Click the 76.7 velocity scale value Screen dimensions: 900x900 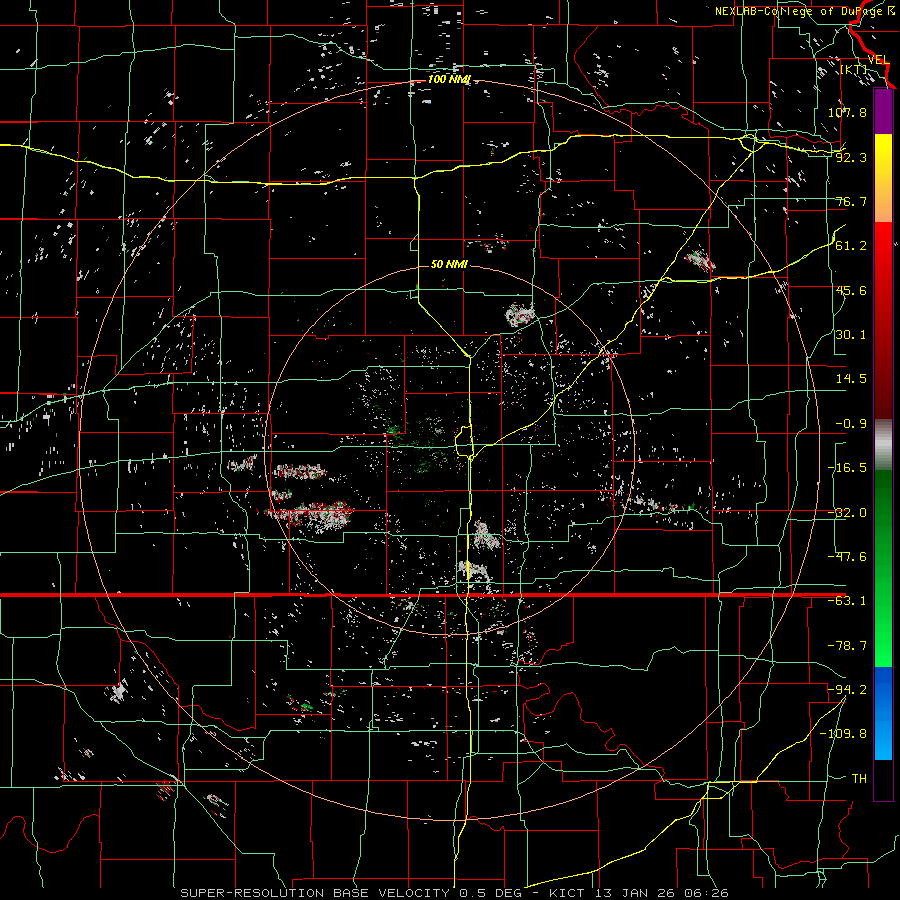851,201
